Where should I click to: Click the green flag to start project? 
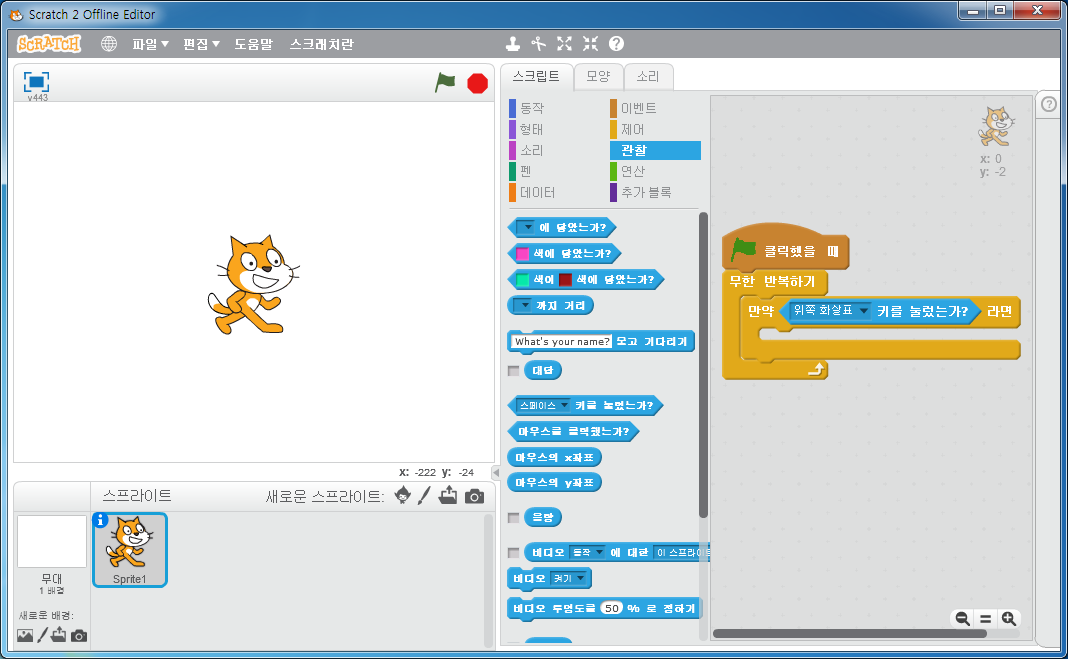click(445, 83)
